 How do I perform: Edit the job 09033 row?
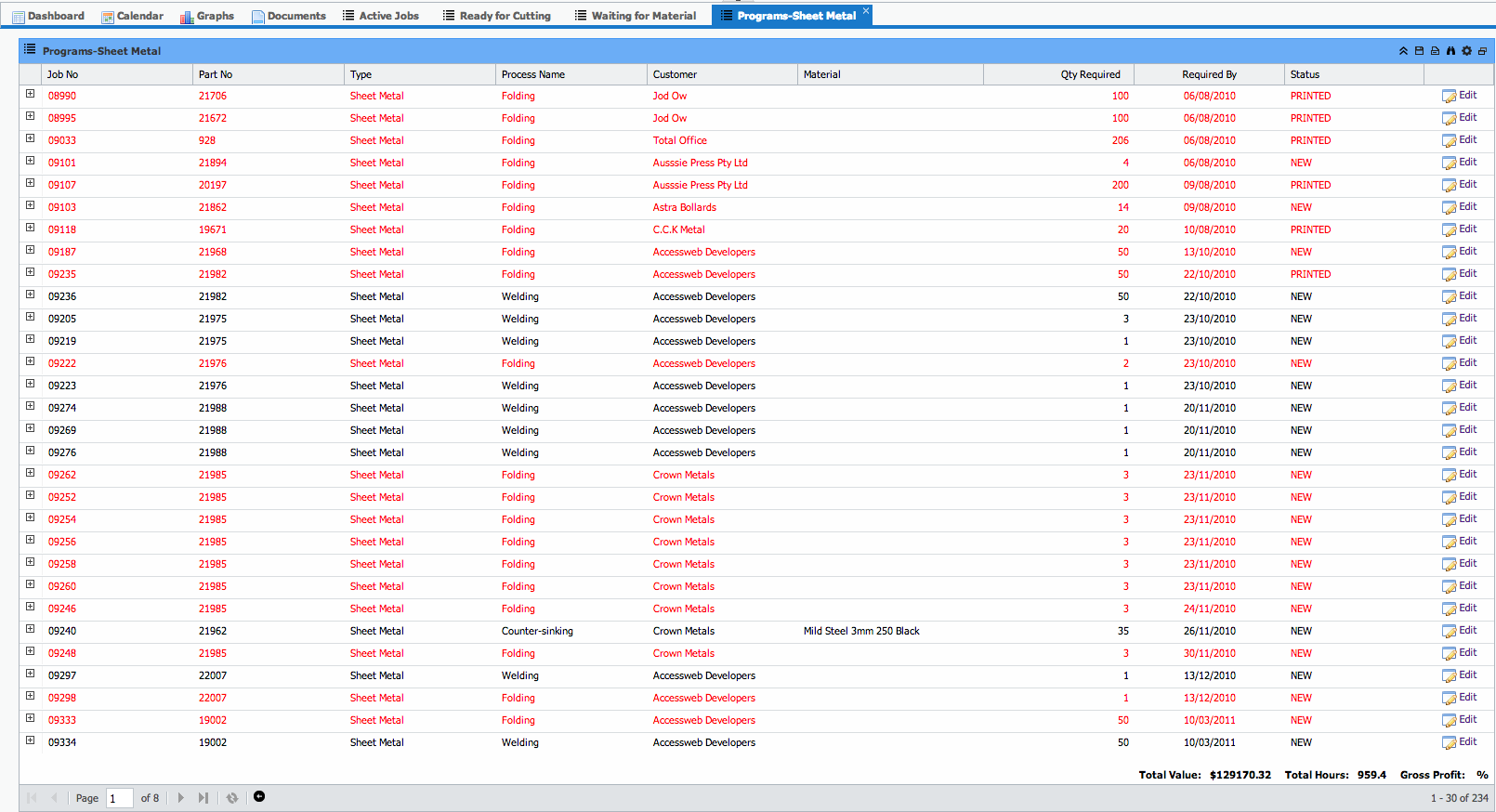pos(1459,140)
